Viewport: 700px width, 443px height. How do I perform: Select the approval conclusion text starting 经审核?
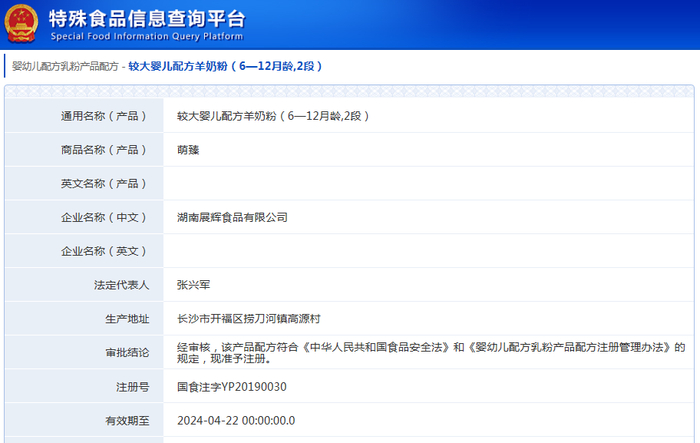tap(431, 353)
